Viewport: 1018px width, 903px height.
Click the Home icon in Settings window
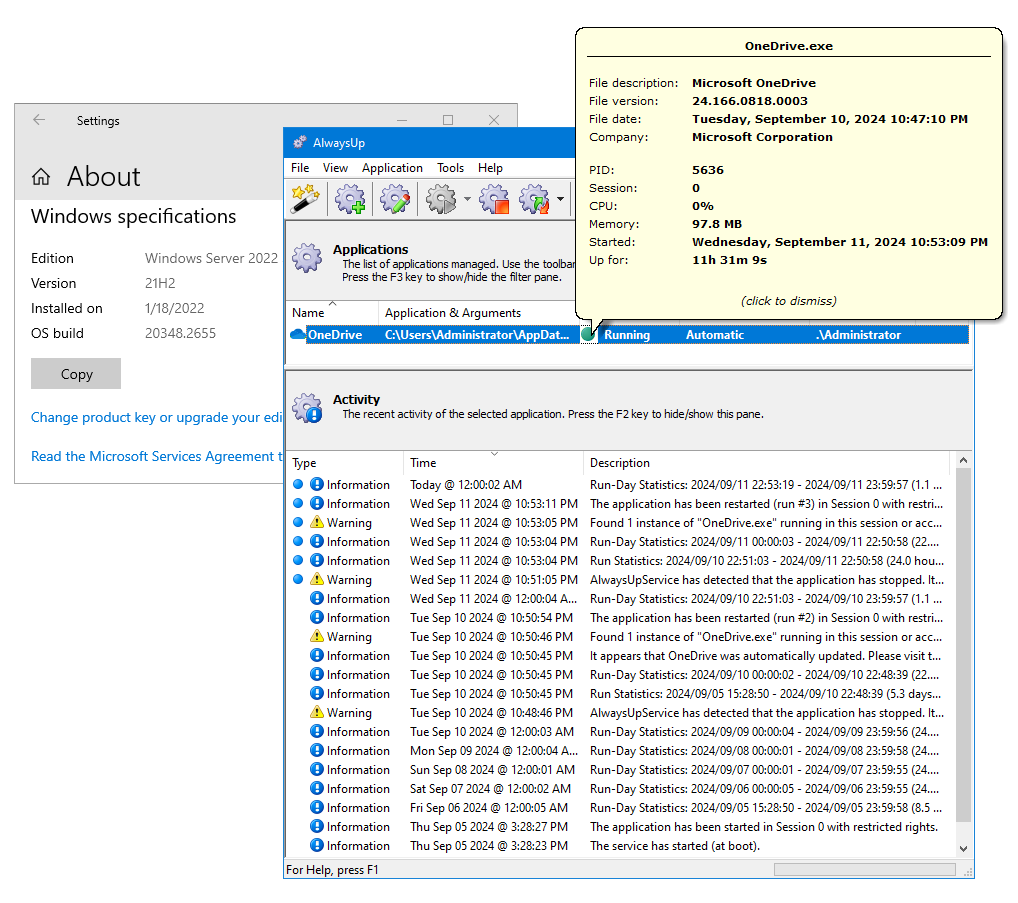coord(41,177)
